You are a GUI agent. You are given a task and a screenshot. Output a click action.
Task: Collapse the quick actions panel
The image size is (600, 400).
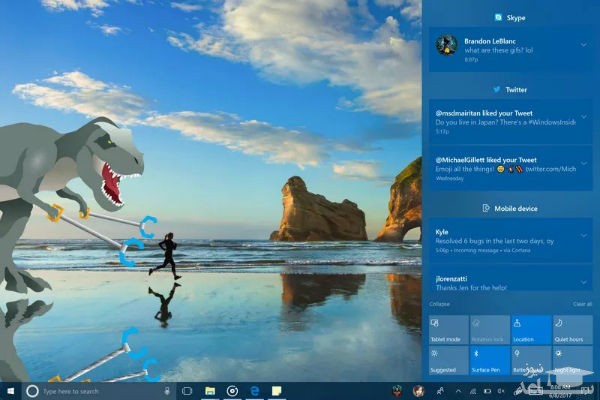(x=439, y=304)
